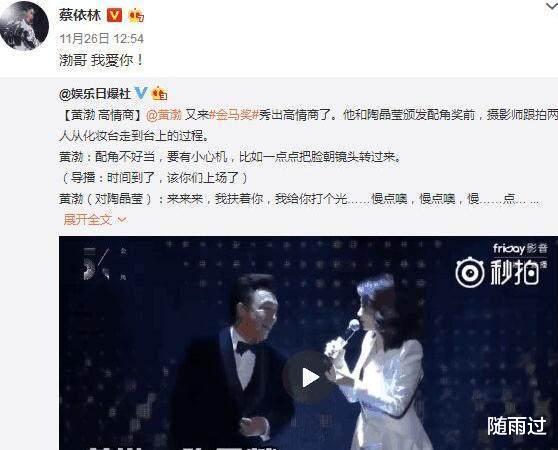Click the 随雨过 watermark text
This screenshot has width=558, height=450.
[517, 426]
